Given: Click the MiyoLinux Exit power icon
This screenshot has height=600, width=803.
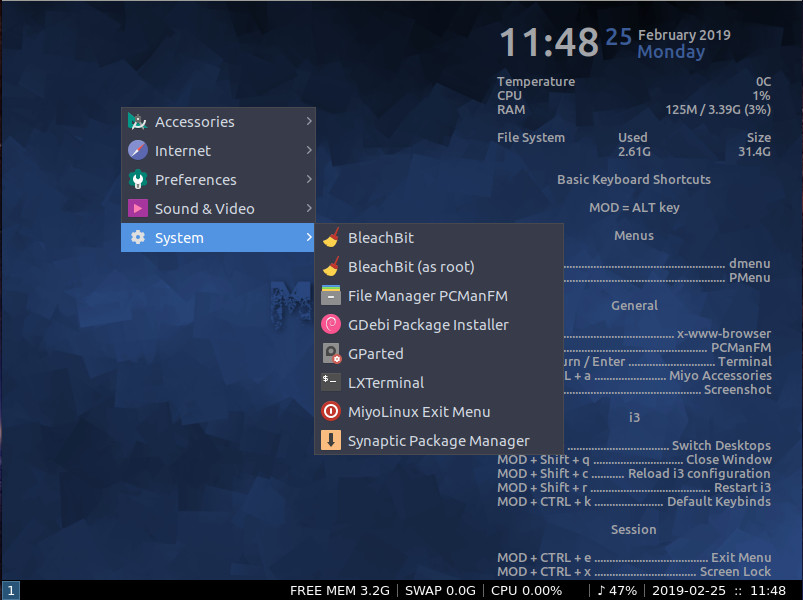Looking at the screenshot, I should click(x=331, y=412).
